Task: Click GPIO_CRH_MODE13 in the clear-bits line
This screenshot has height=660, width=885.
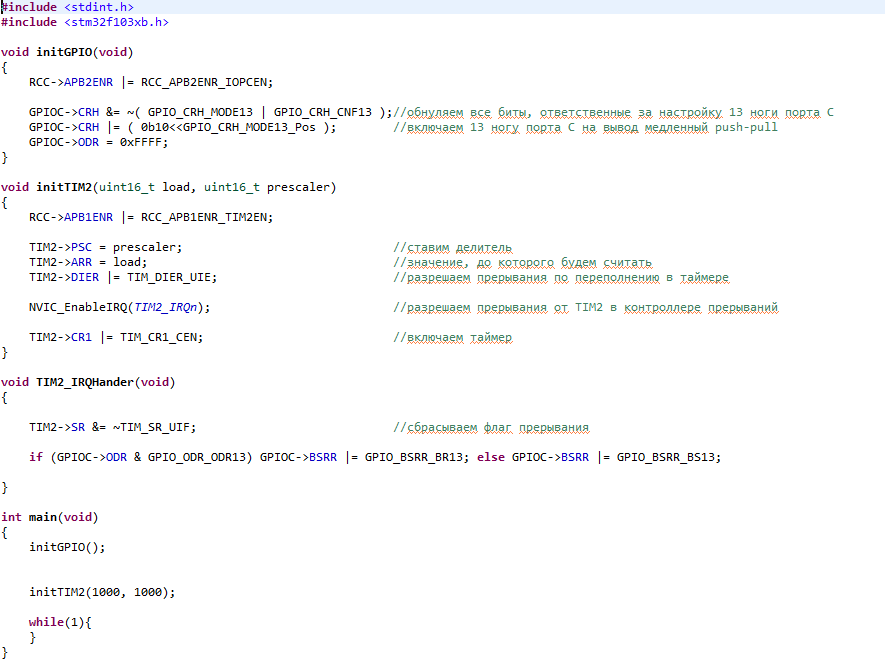Action: 200,112
